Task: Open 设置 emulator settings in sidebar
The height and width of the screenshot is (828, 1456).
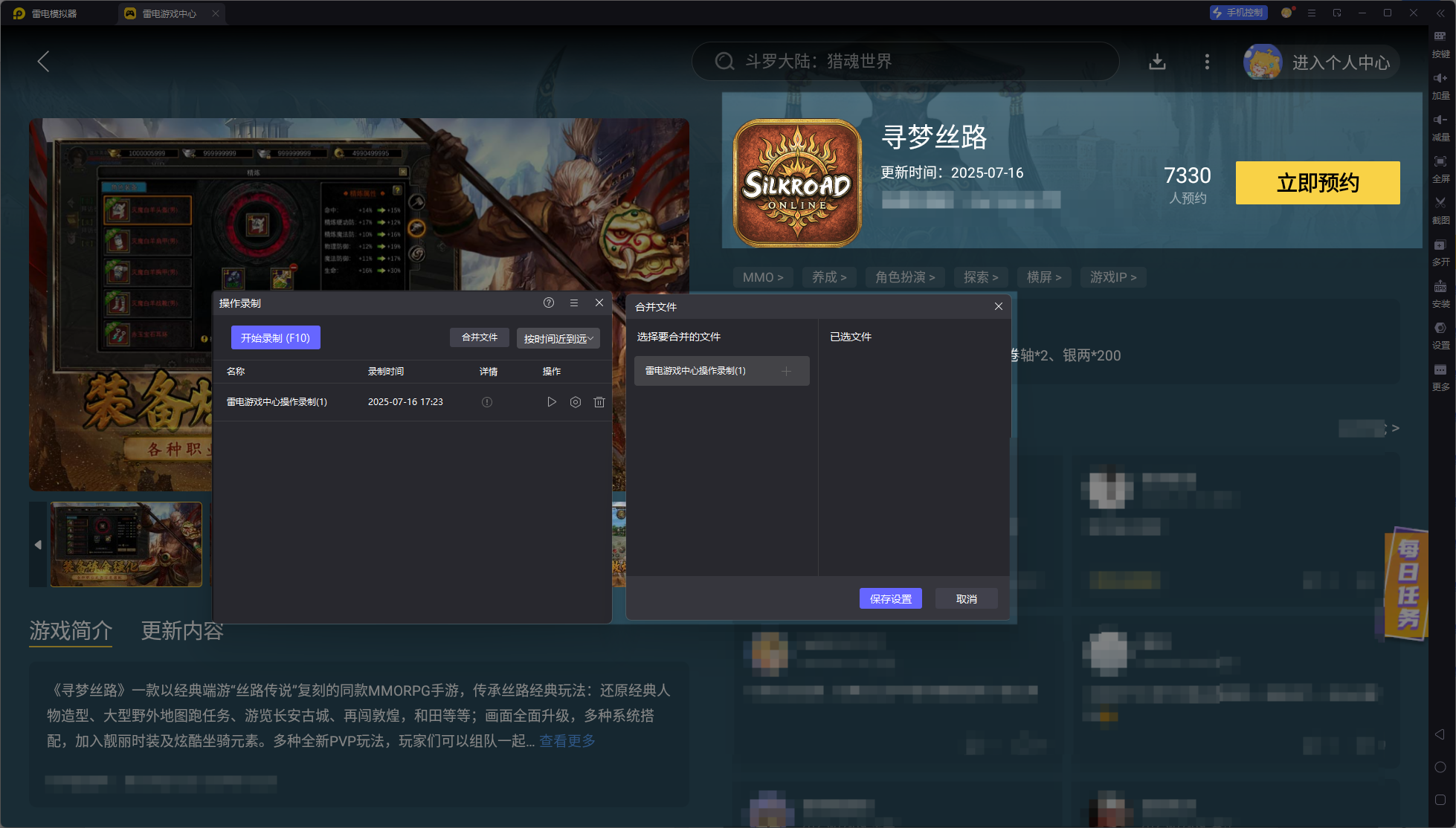Action: pyautogui.click(x=1440, y=335)
